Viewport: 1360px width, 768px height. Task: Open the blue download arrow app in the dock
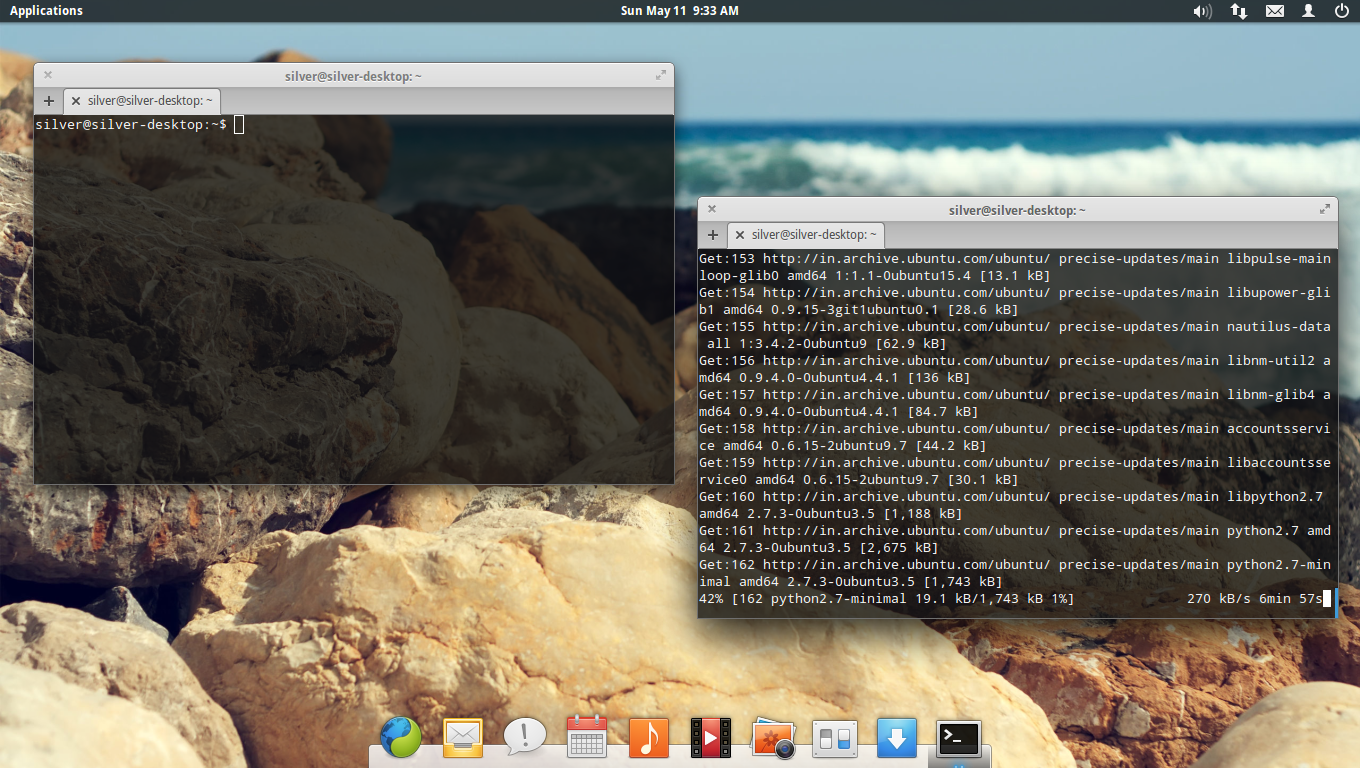point(897,738)
